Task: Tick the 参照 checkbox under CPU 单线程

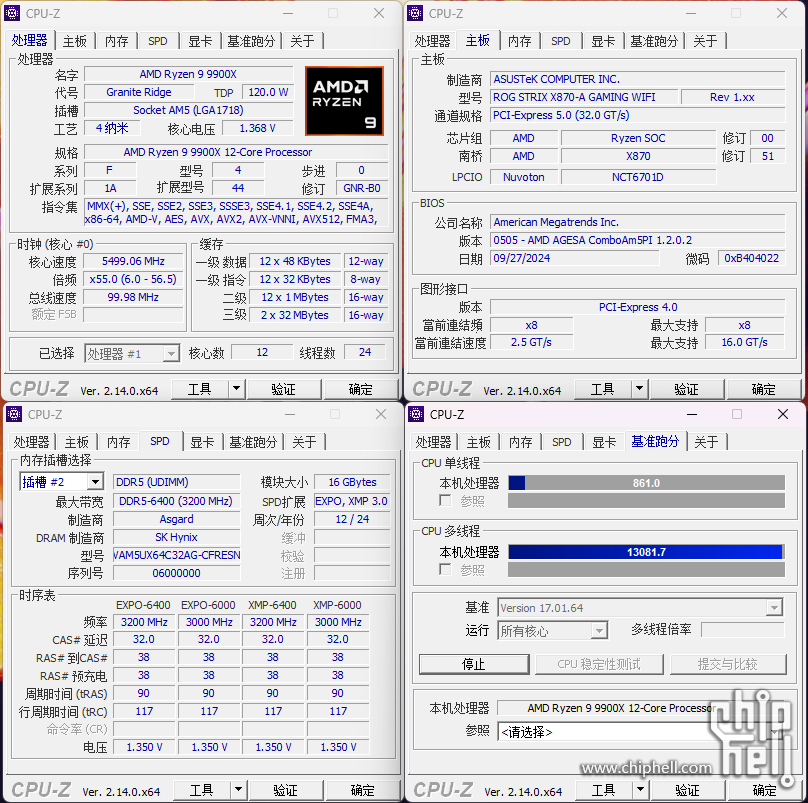Action: (x=445, y=500)
